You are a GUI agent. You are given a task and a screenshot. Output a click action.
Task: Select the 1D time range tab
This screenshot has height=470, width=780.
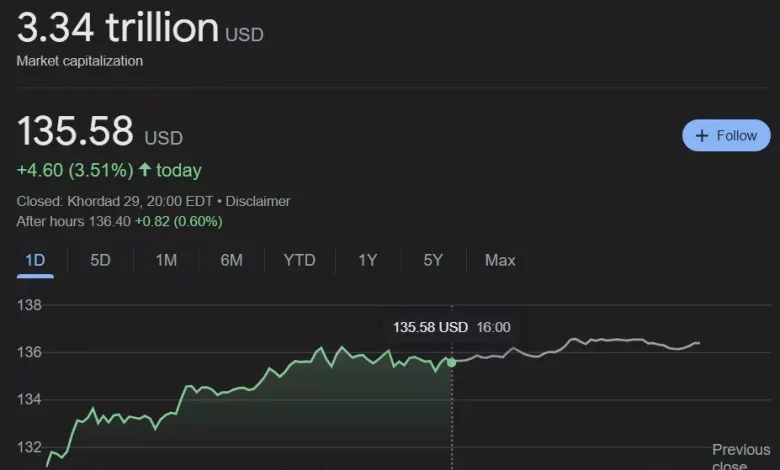click(35, 260)
